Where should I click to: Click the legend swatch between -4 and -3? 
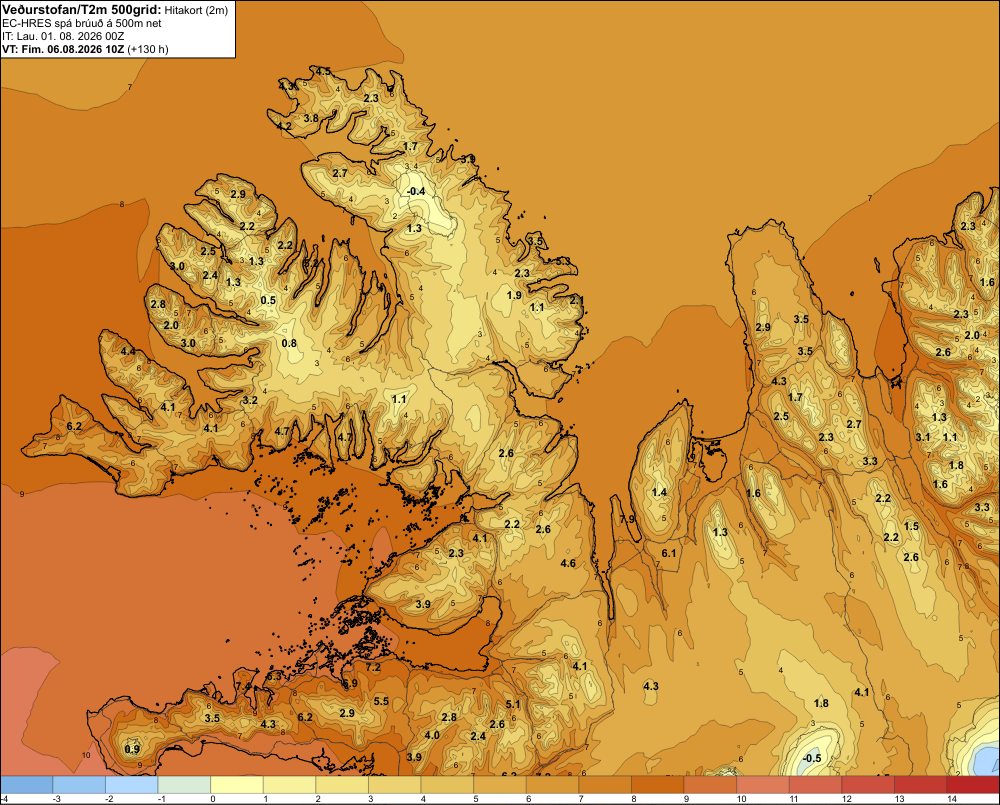(27, 785)
